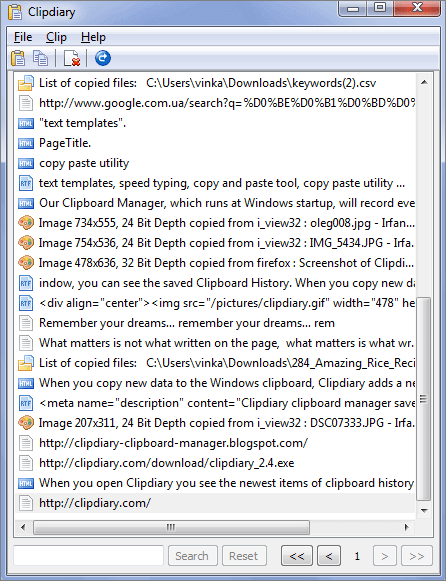
Task: Click the search text input field
Action: [x=89, y=556]
